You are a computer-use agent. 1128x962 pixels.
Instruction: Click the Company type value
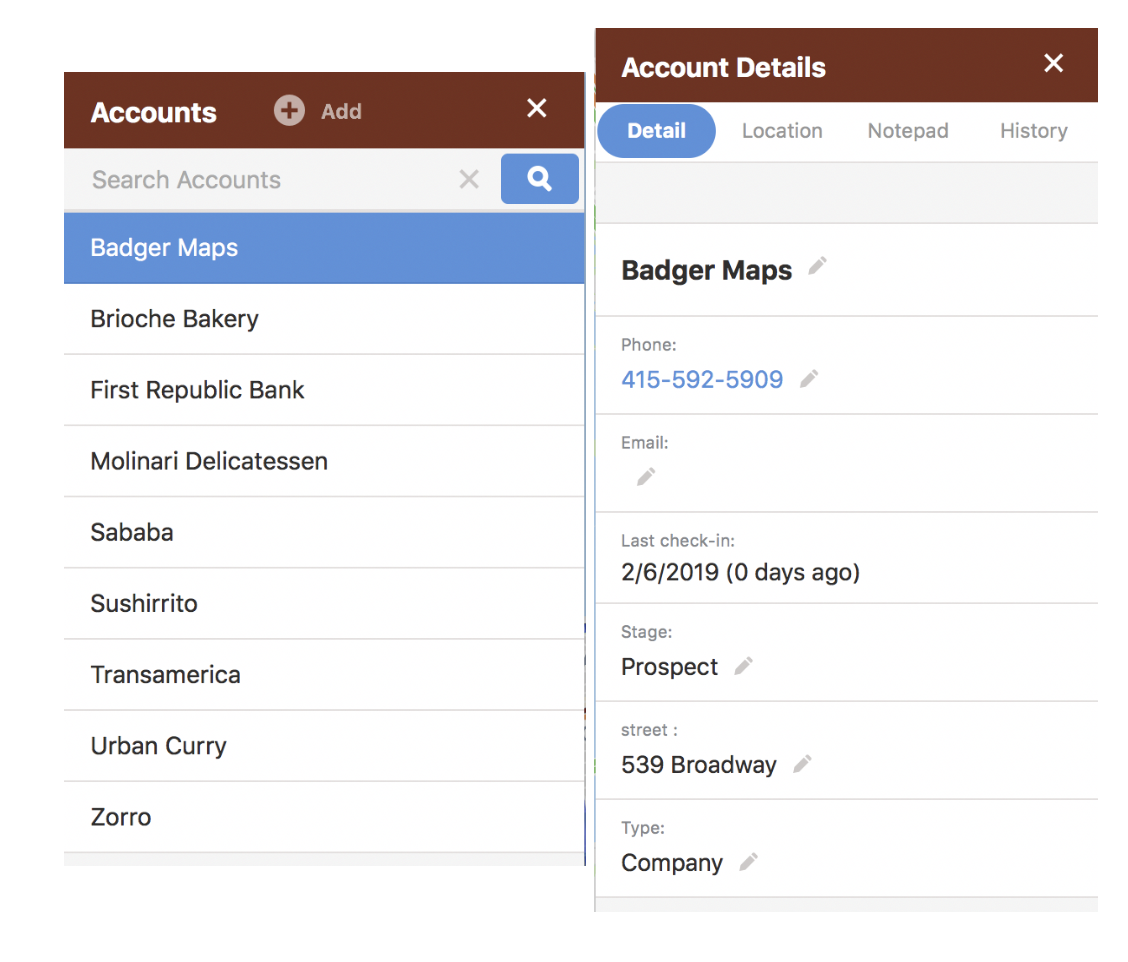click(x=672, y=863)
